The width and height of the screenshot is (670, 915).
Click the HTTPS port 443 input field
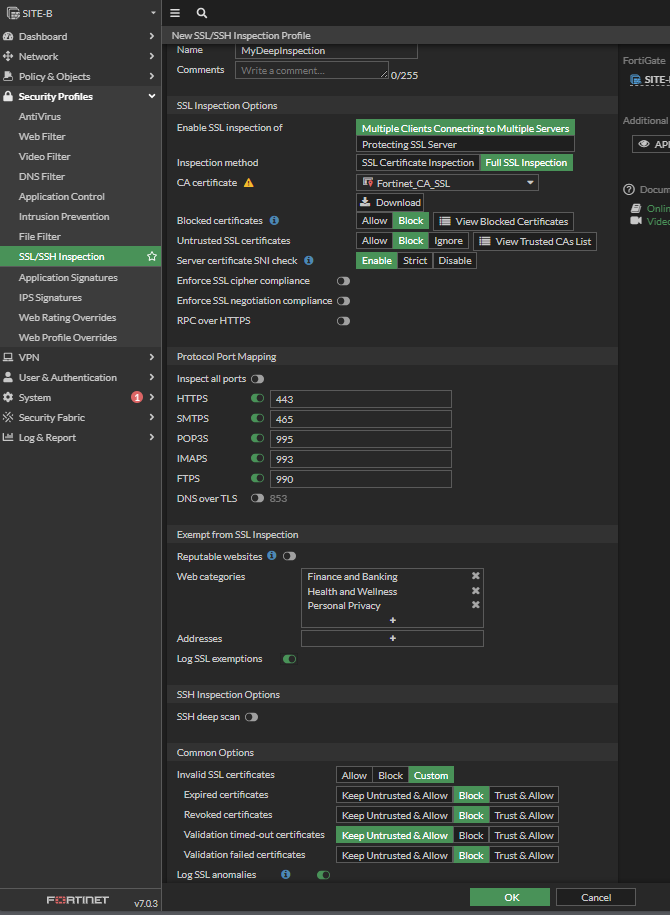point(361,399)
